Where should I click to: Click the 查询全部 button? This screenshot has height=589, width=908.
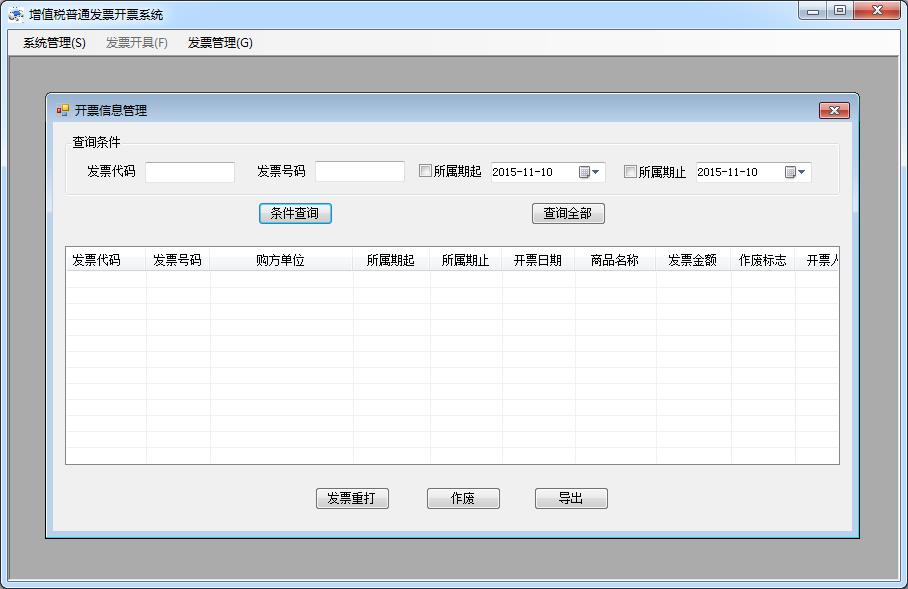tap(568, 213)
